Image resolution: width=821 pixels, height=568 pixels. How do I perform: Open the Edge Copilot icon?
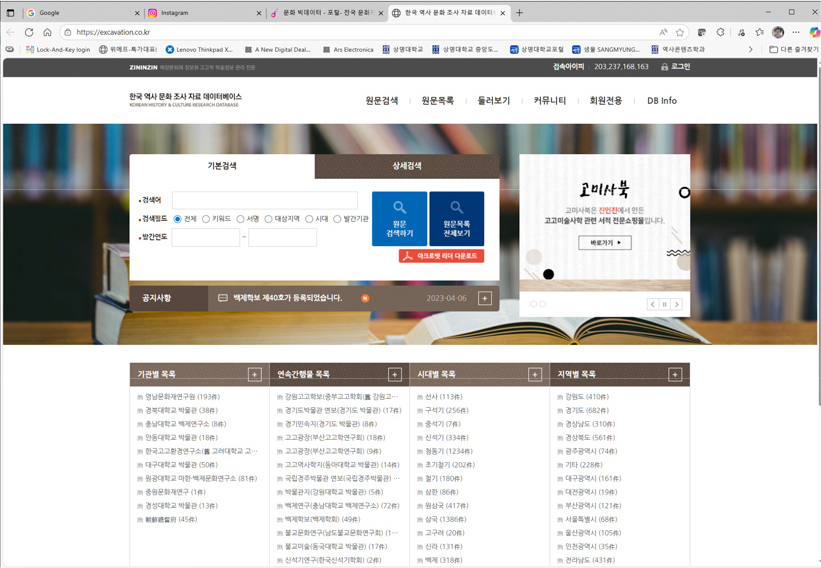click(x=814, y=32)
